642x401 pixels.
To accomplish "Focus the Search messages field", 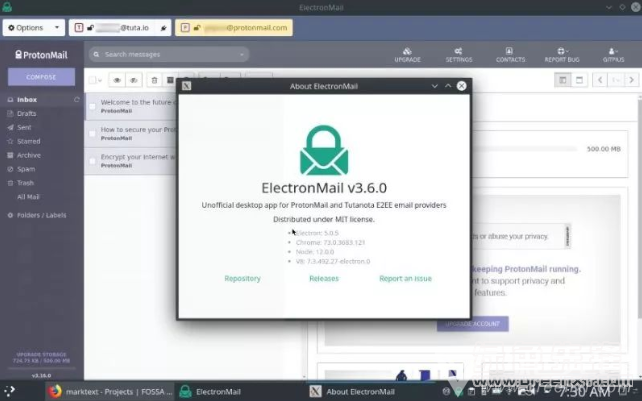I will (x=169, y=54).
